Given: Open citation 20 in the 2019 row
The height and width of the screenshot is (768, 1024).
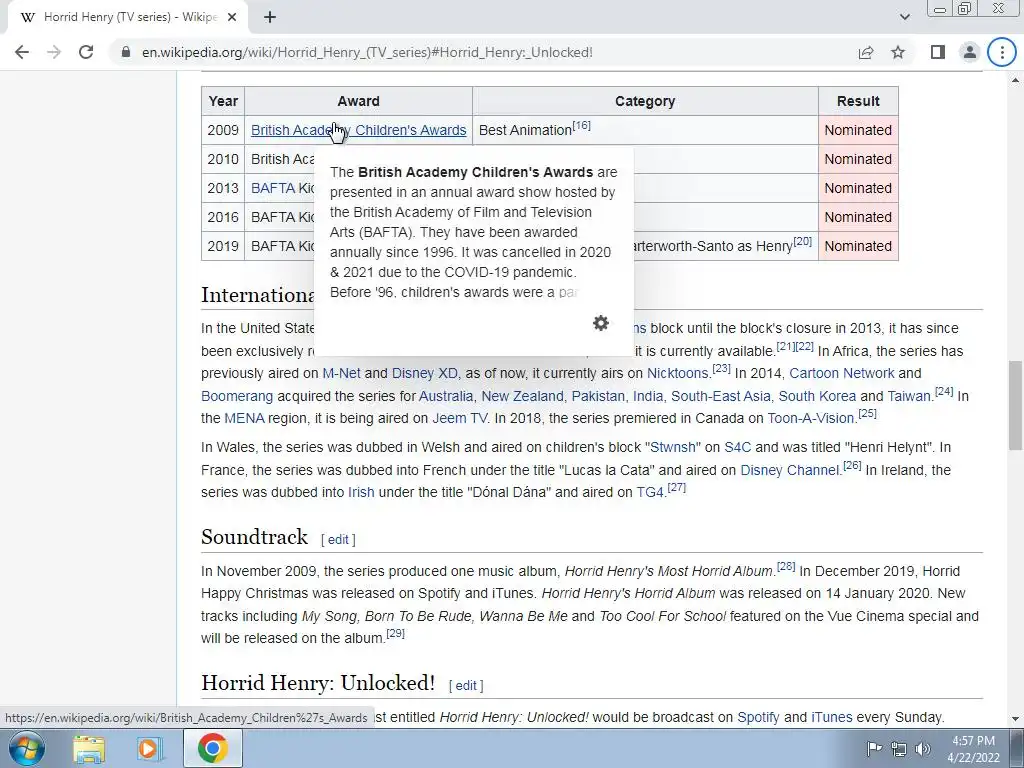Looking at the screenshot, I should click(803, 242).
